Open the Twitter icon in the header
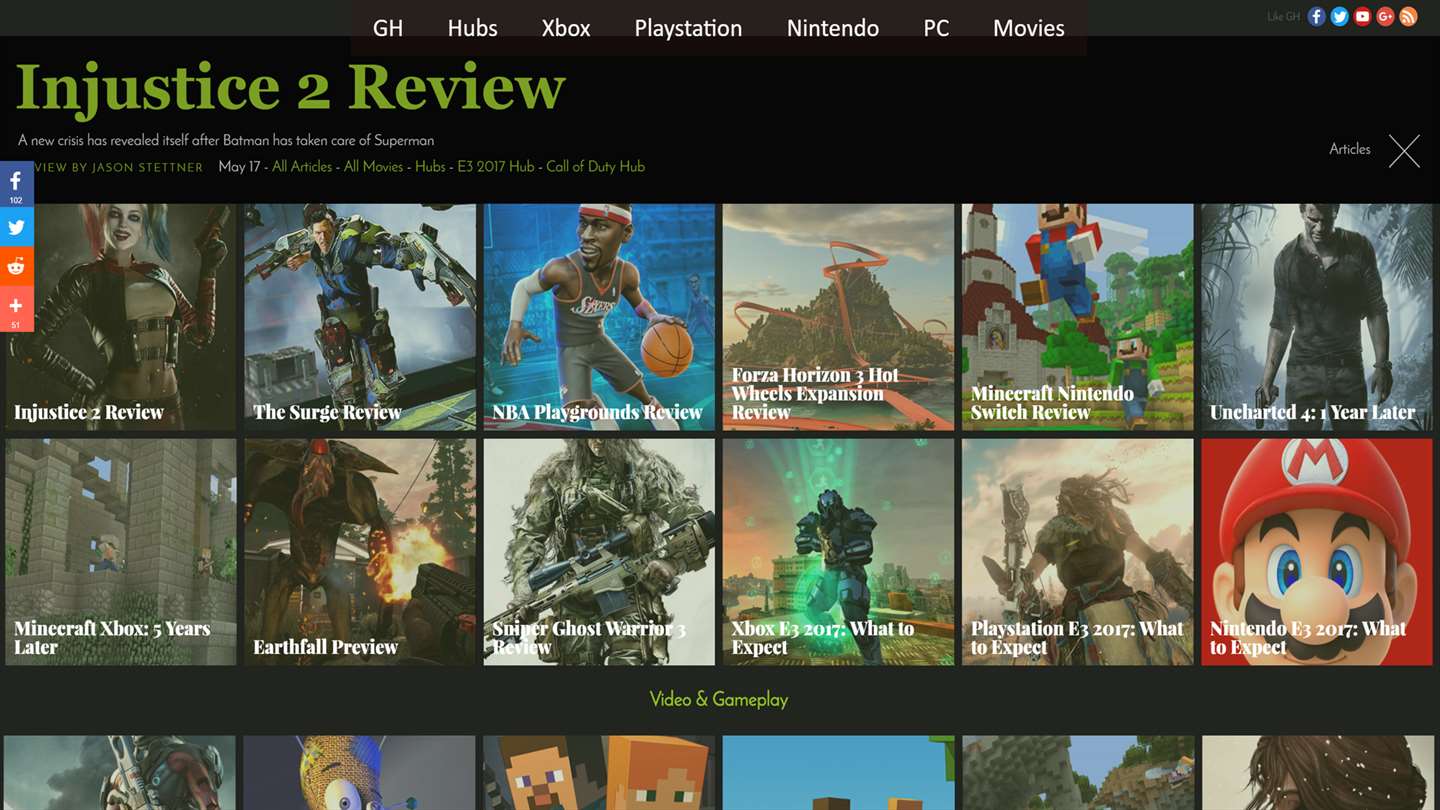The width and height of the screenshot is (1440, 810). point(1339,16)
